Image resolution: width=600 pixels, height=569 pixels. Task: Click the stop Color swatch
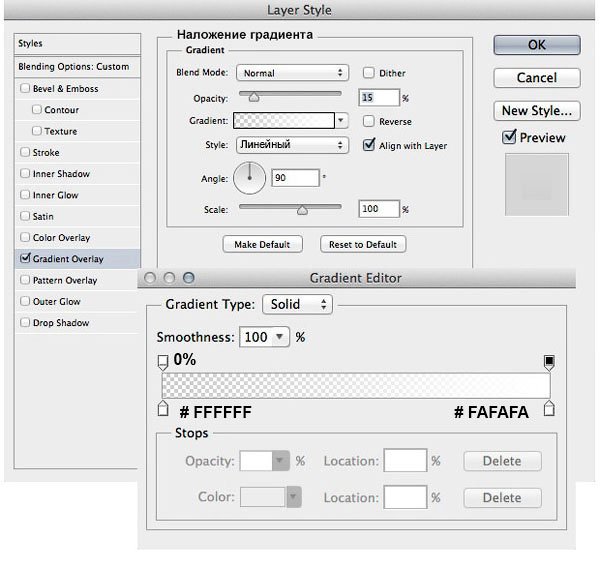[x=263, y=497]
